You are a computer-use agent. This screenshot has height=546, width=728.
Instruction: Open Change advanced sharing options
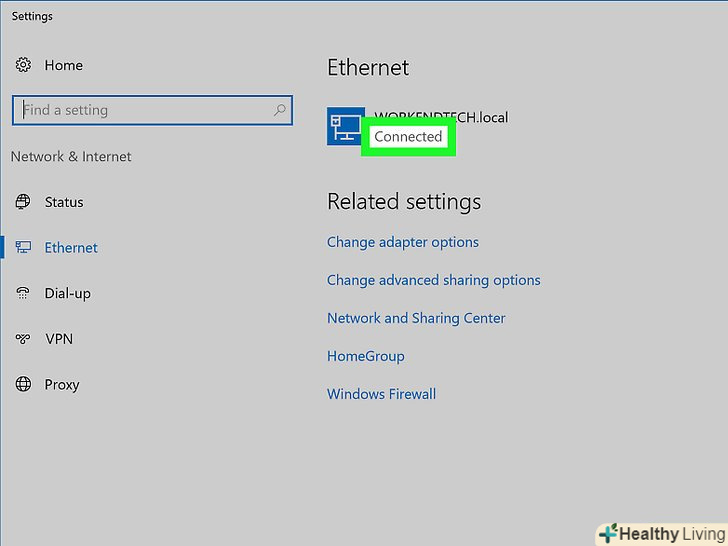pyautogui.click(x=434, y=280)
